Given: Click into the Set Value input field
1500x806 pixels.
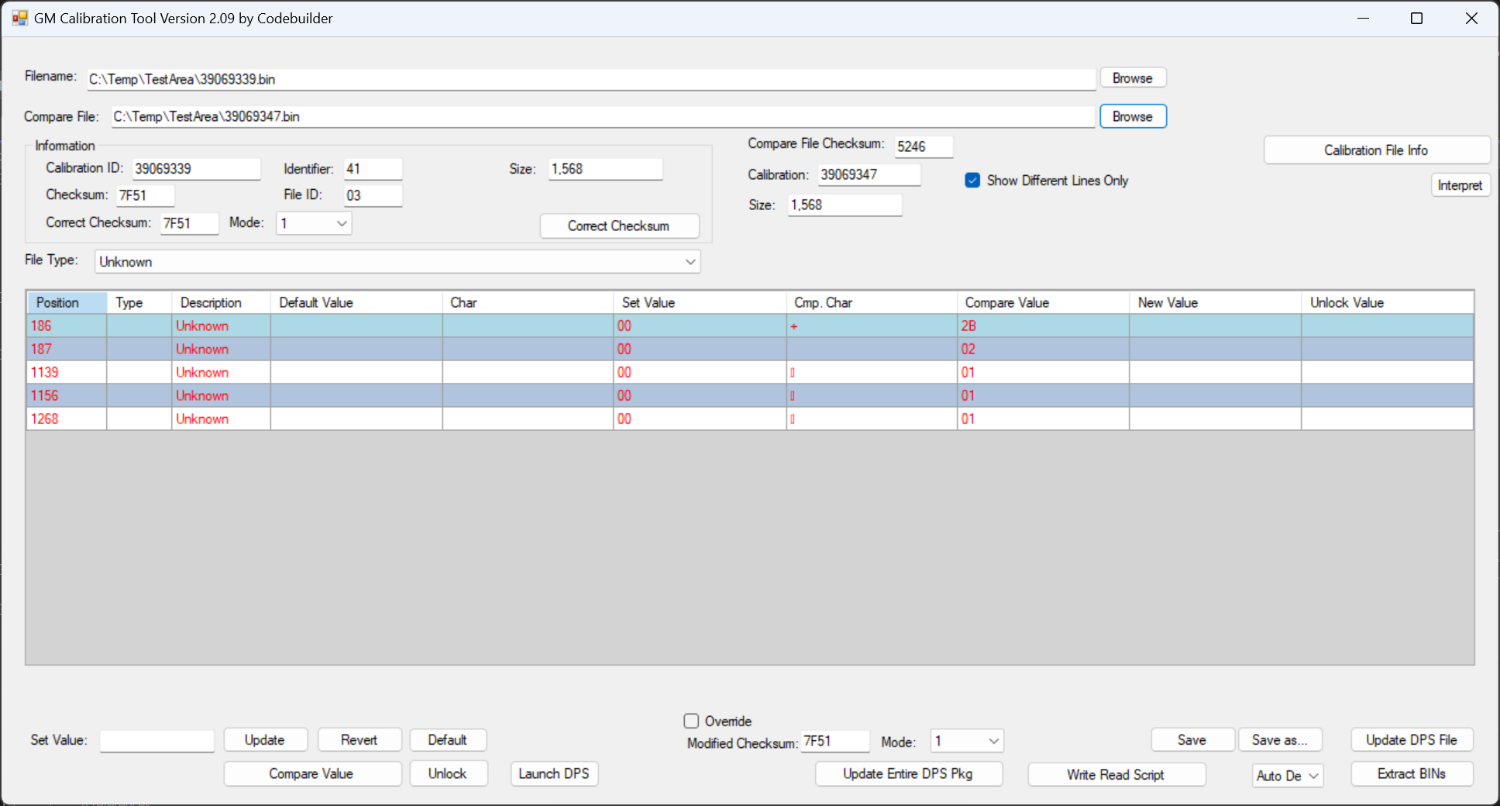Looking at the screenshot, I should point(157,741).
